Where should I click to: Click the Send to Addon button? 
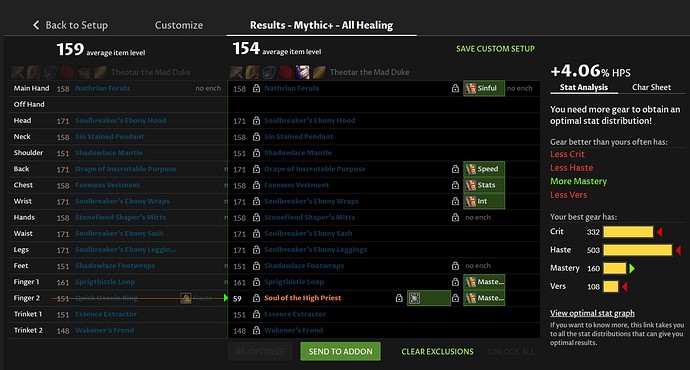341,352
